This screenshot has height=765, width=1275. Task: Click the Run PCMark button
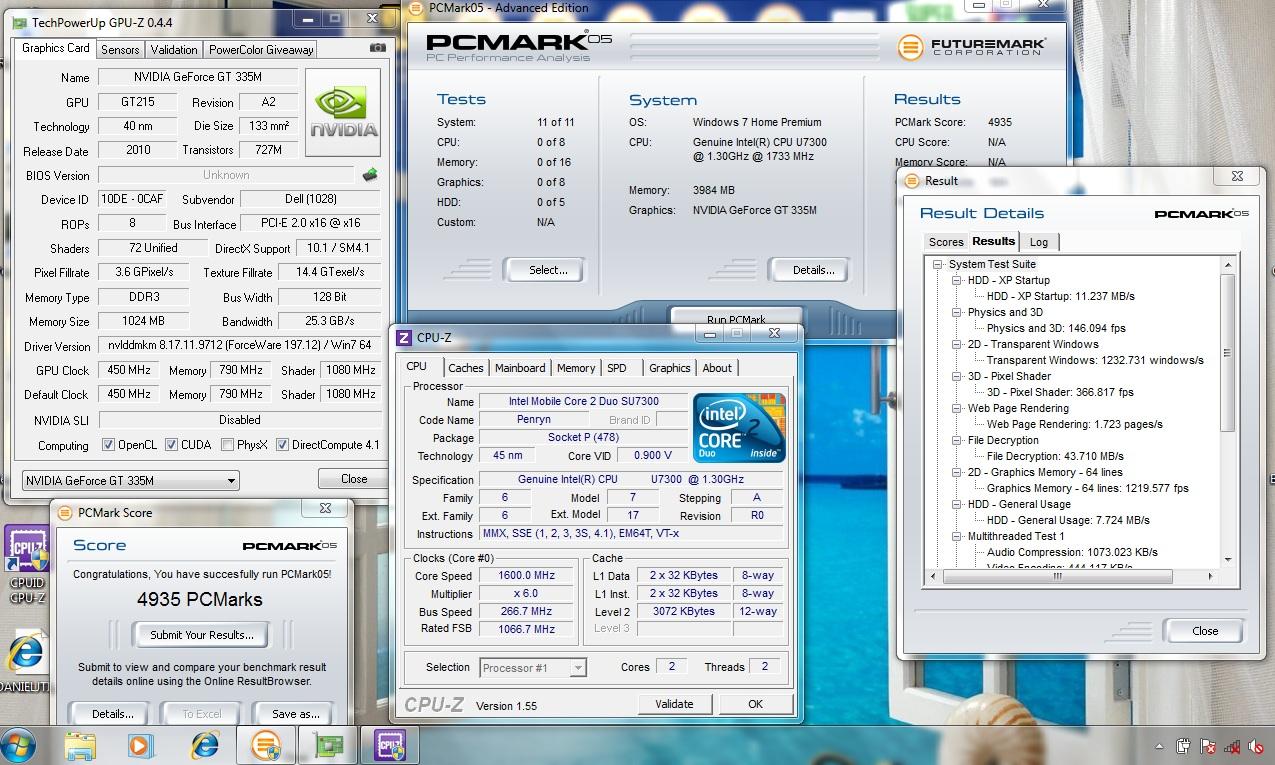coord(735,318)
